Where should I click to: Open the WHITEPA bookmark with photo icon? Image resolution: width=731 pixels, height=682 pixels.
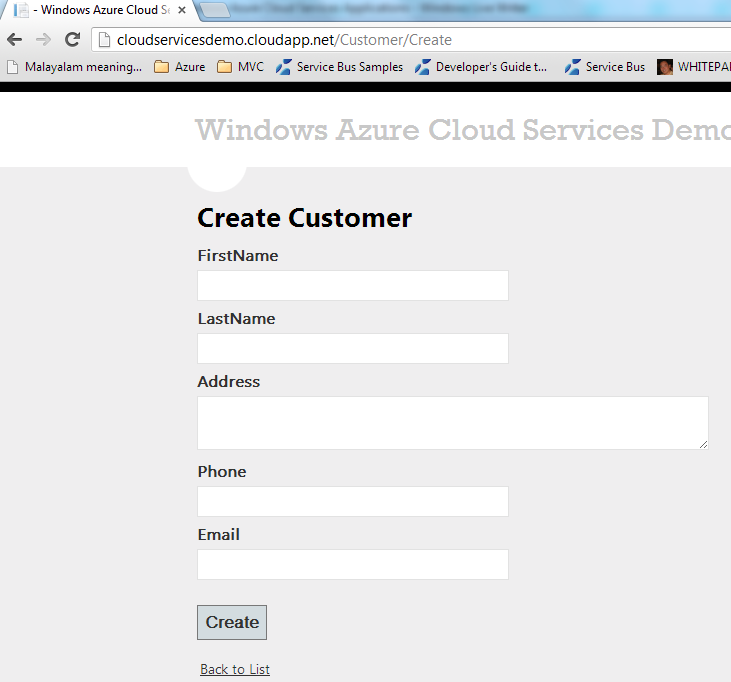coord(694,67)
